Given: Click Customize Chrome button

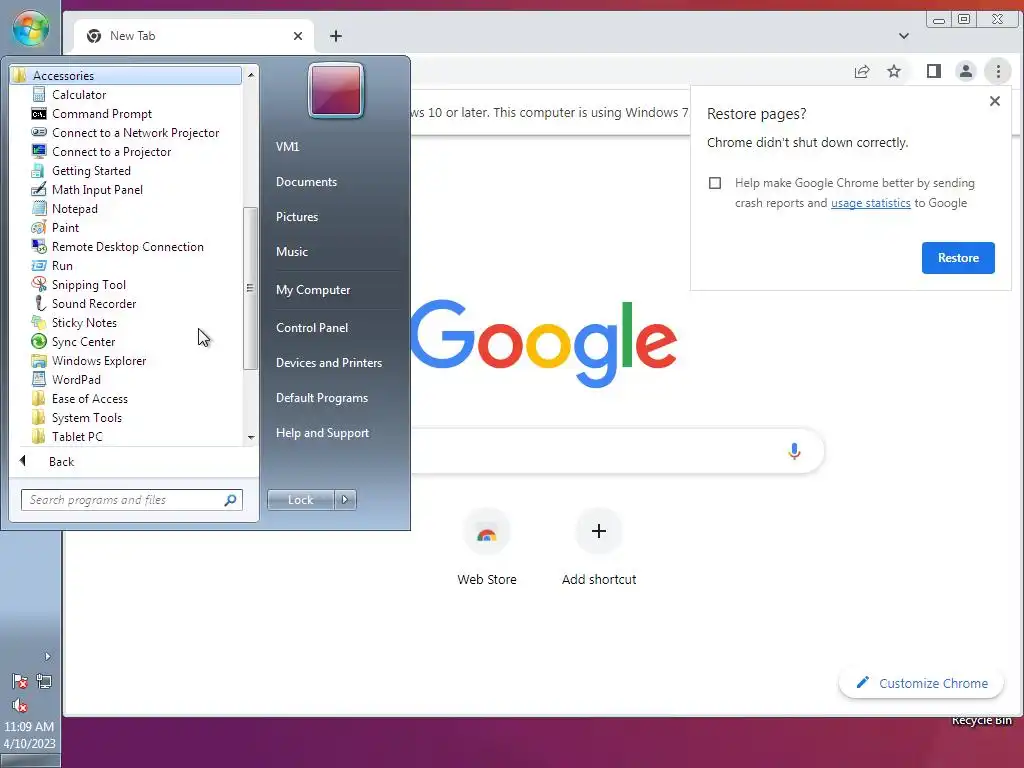Looking at the screenshot, I should pos(921,683).
